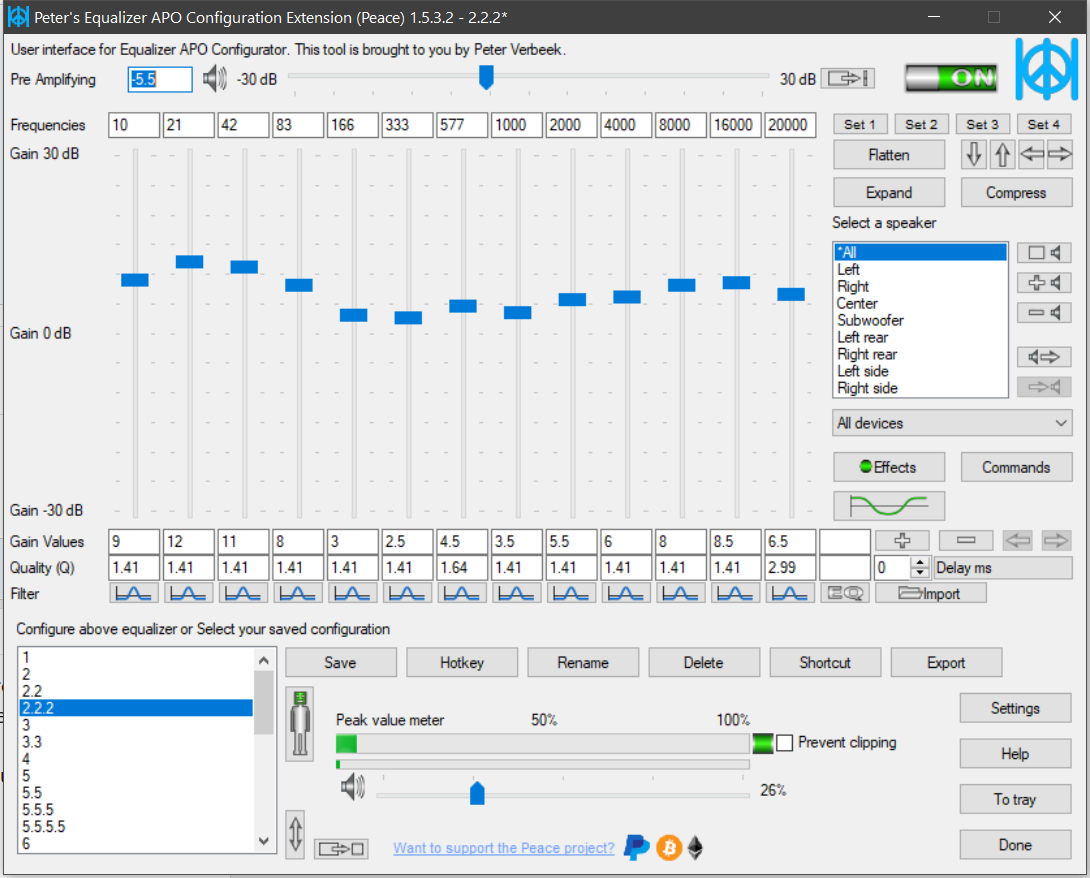
Task: Click the volume speaker icon below peak meter
Action: [353, 787]
